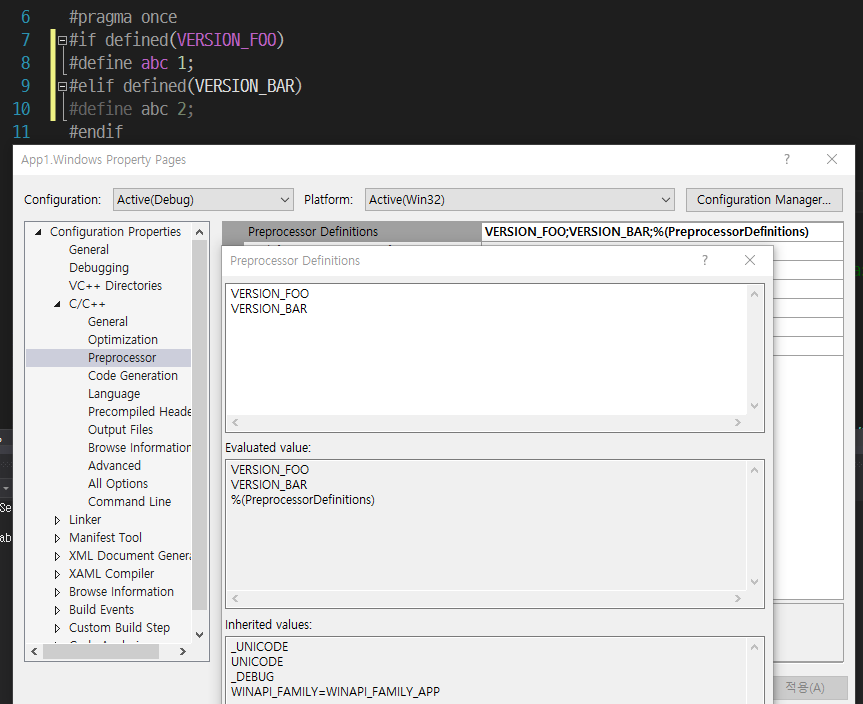Close the Preprocessor Definitions dialog
The image size is (863, 704).
(750, 260)
